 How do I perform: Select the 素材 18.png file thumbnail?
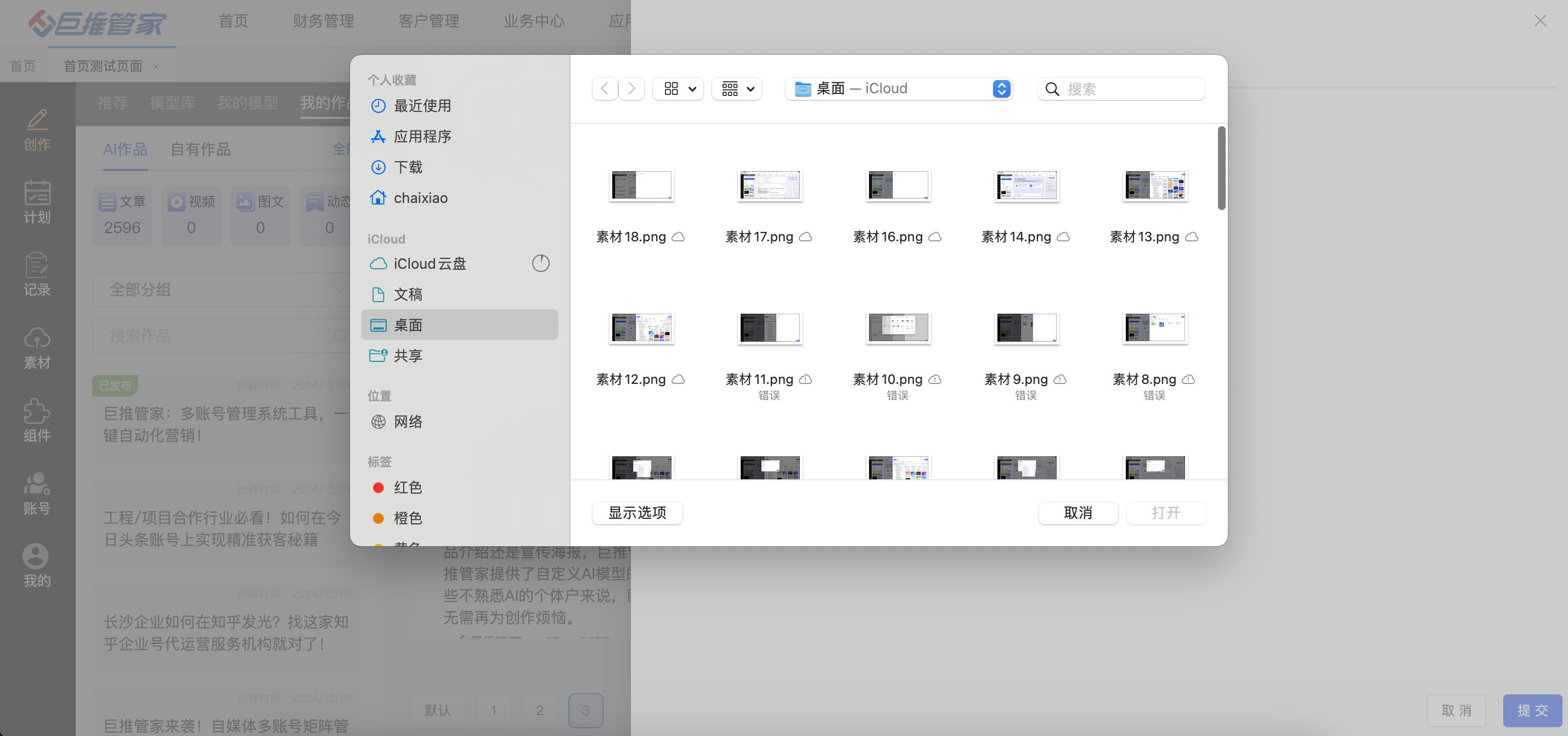(641, 185)
